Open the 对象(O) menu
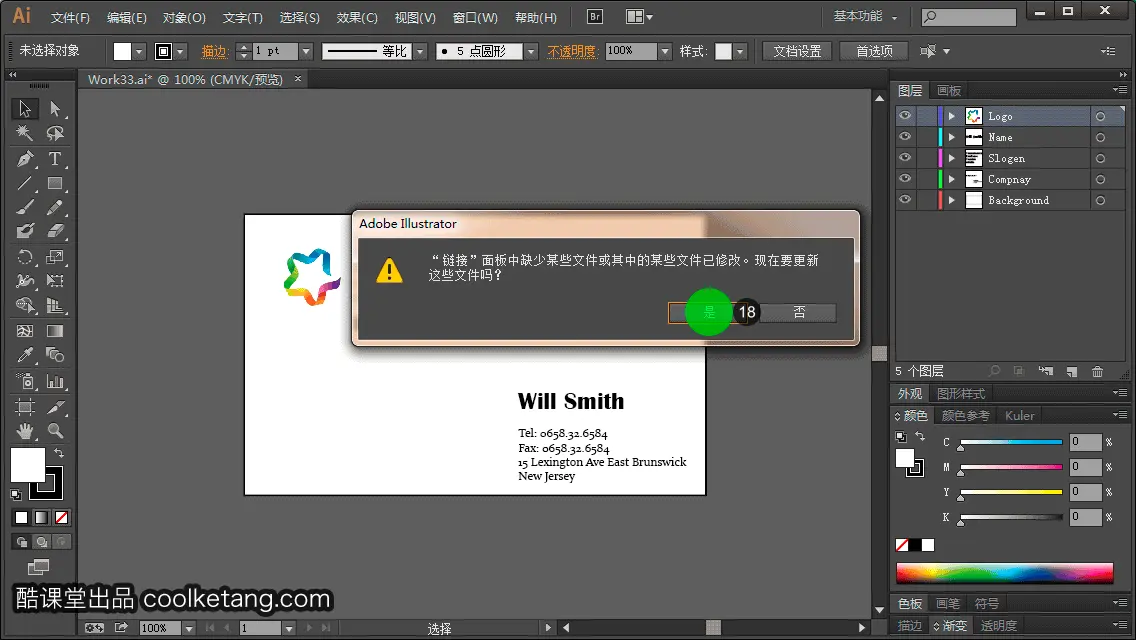This screenshot has width=1136, height=640. pyautogui.click(x=184, y=17)
